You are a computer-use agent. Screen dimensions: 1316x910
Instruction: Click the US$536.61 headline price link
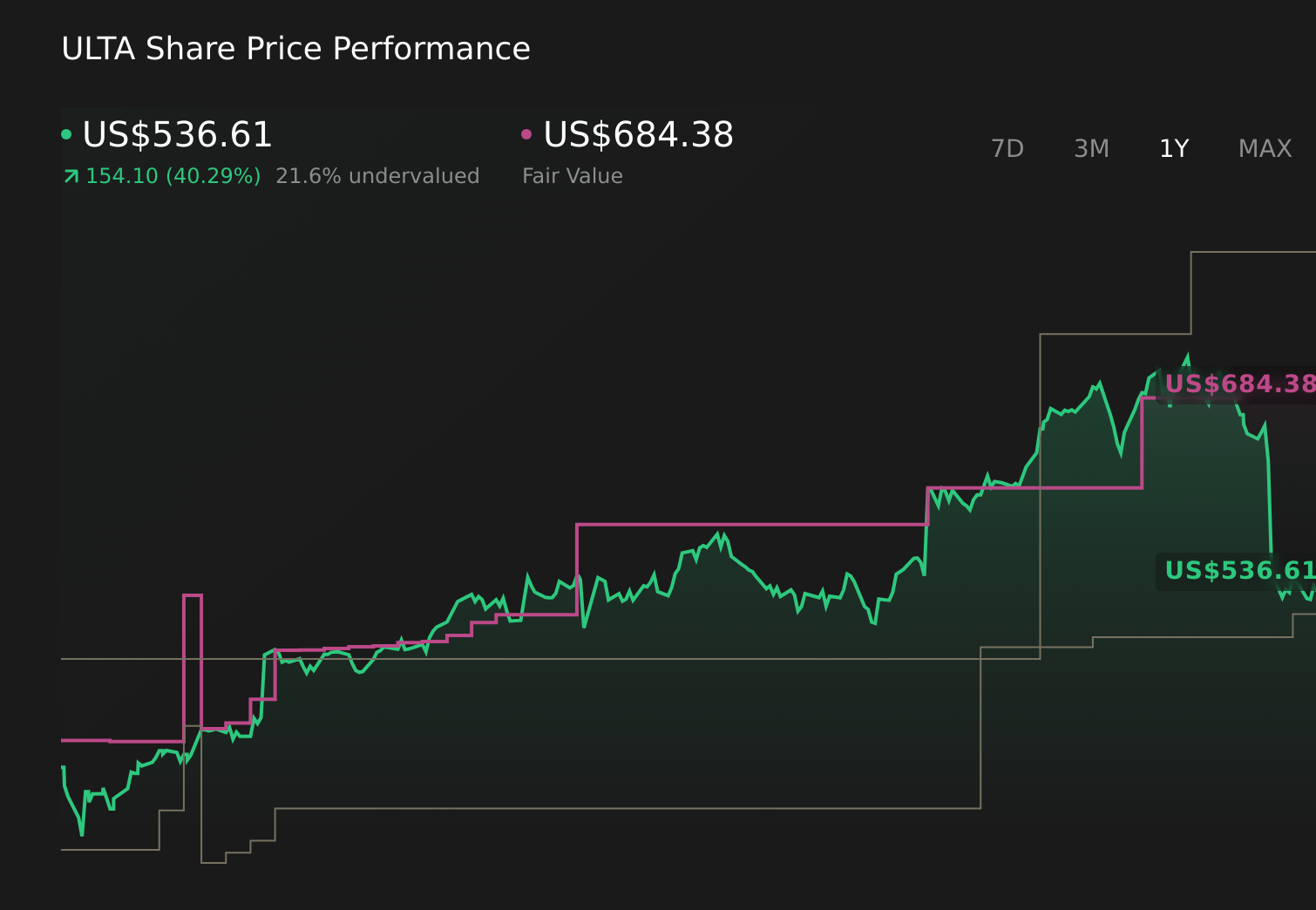177,135
